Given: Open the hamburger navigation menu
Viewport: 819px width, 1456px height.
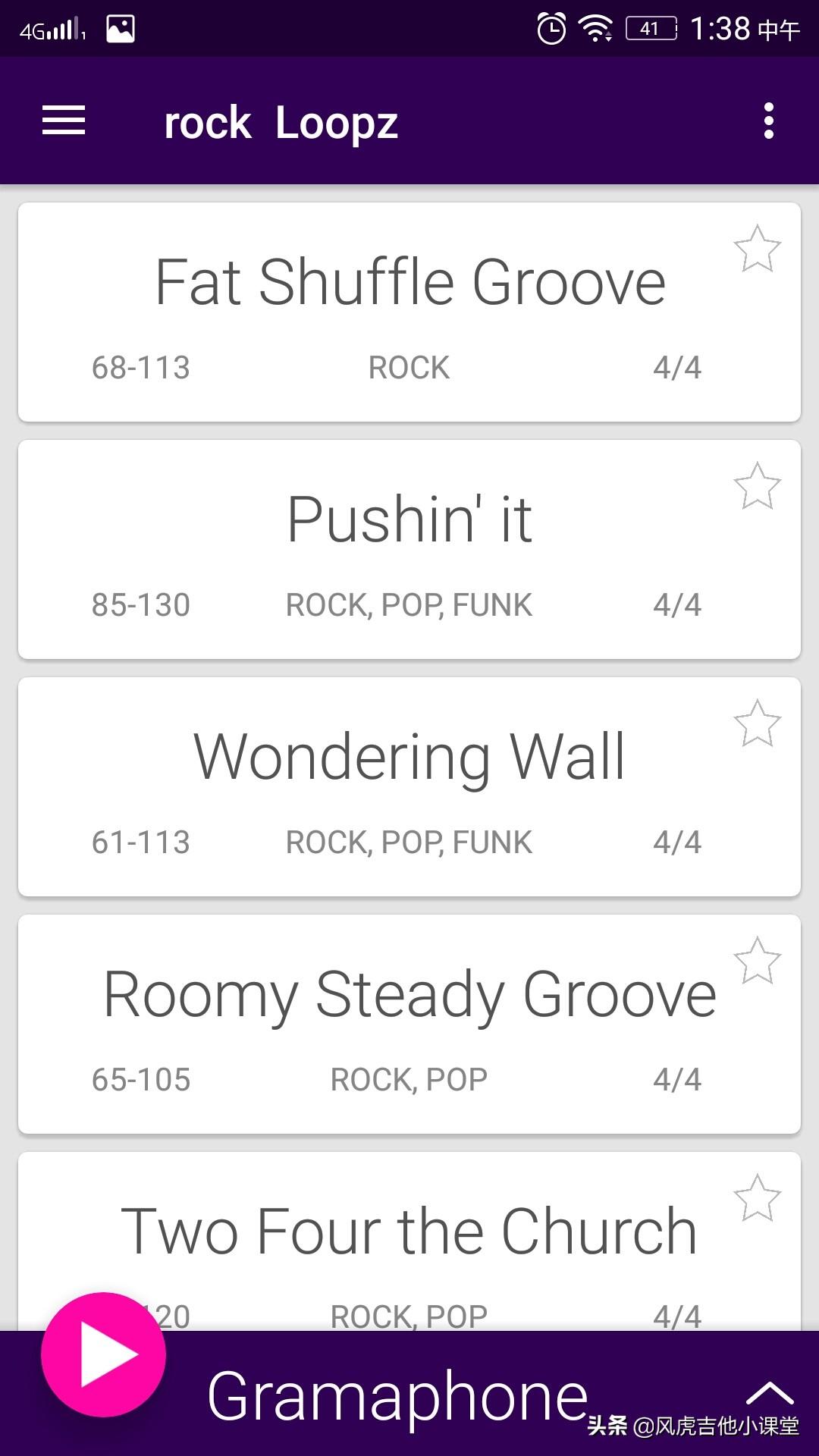Looking at the screenshot, I should 64,121.
